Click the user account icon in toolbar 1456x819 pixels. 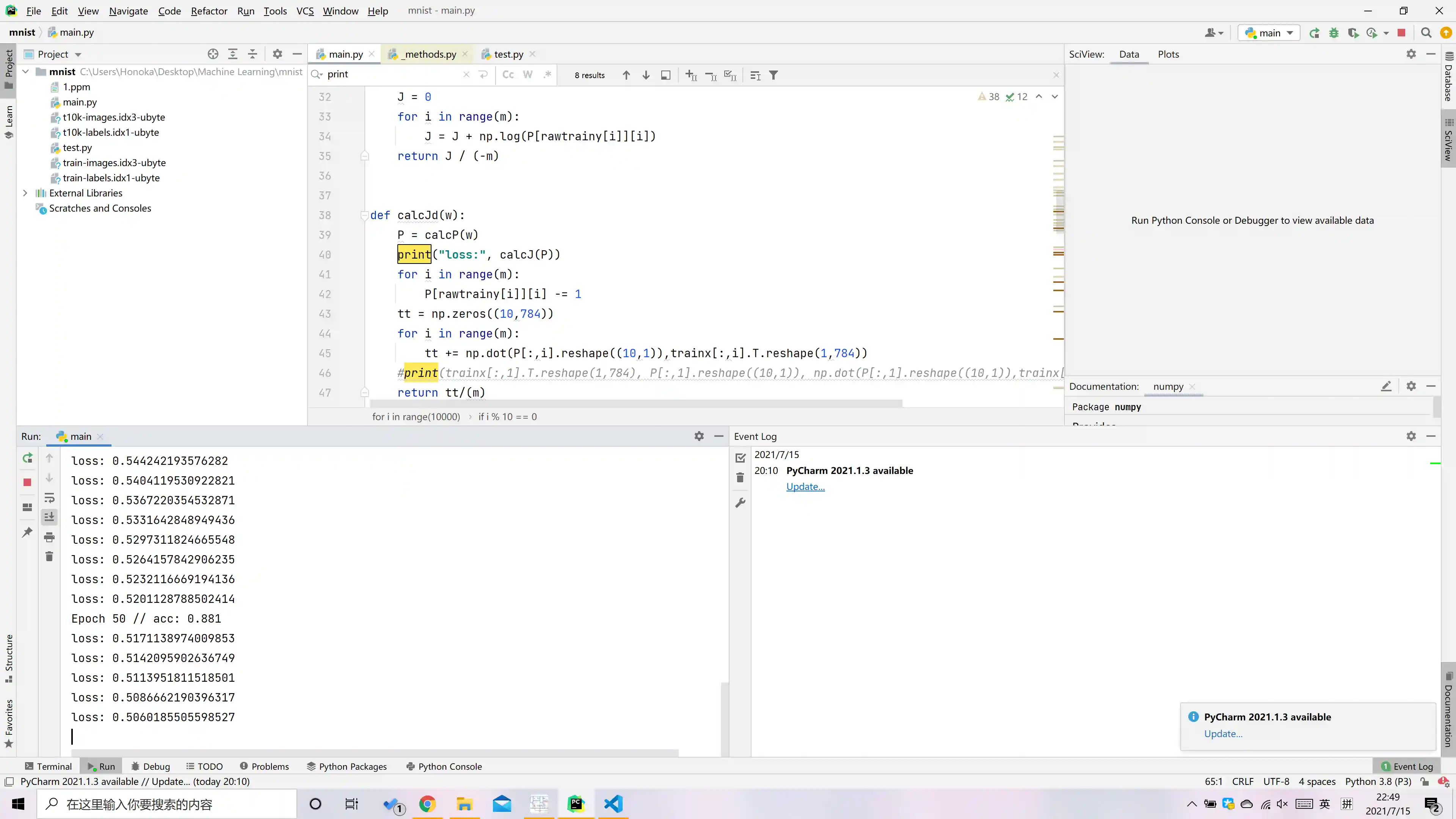pos(1213,33)
